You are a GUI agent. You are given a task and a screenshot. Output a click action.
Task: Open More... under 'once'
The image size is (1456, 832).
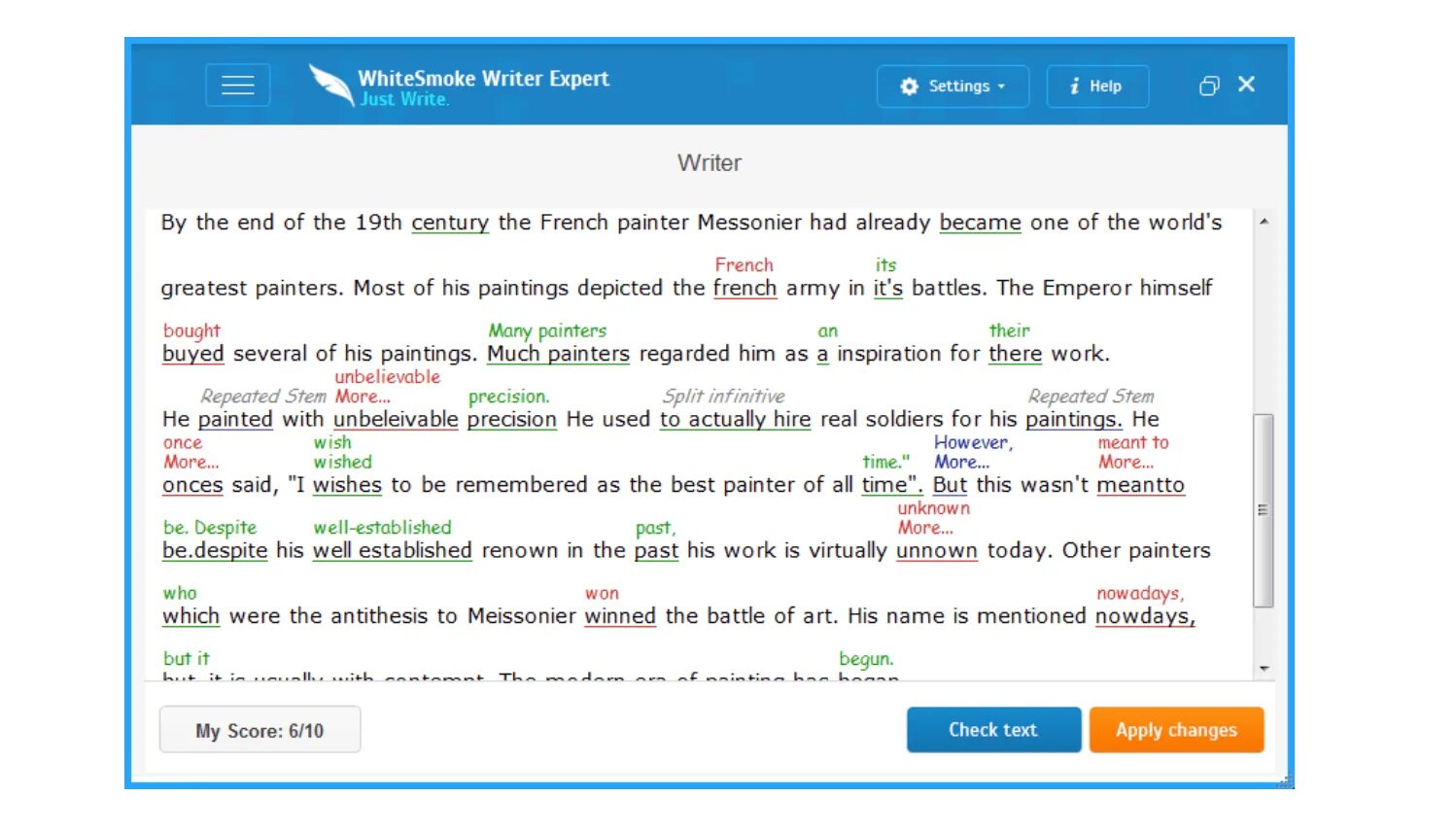[x=191, y=463]
